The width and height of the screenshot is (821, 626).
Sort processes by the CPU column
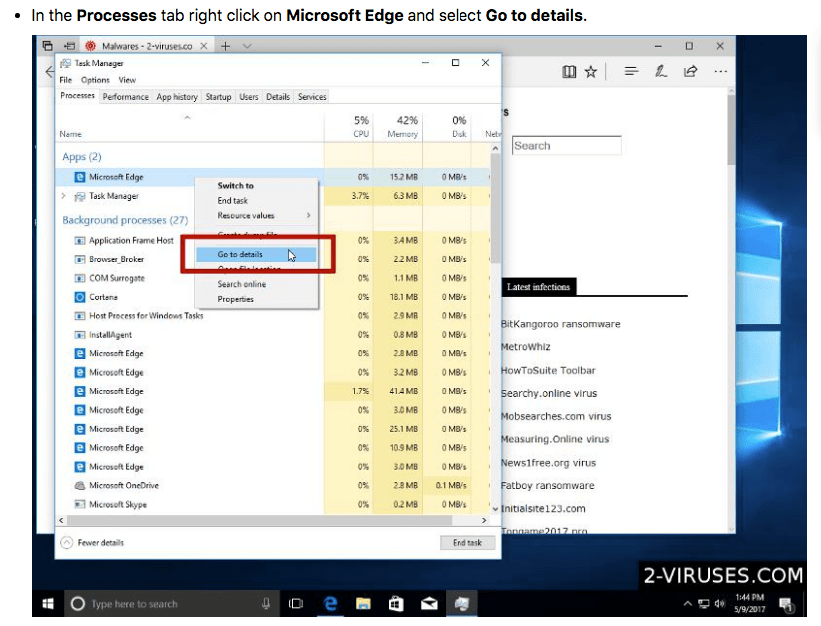pos(349,127)
